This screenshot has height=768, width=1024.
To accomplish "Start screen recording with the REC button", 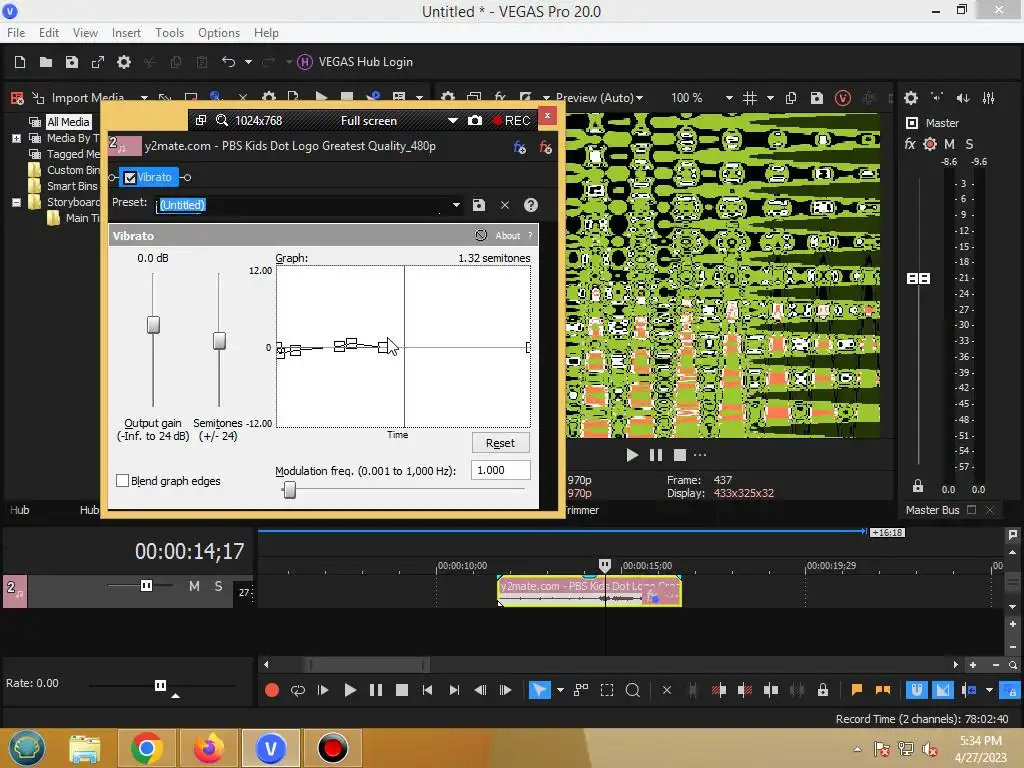I will coord(512,121).
